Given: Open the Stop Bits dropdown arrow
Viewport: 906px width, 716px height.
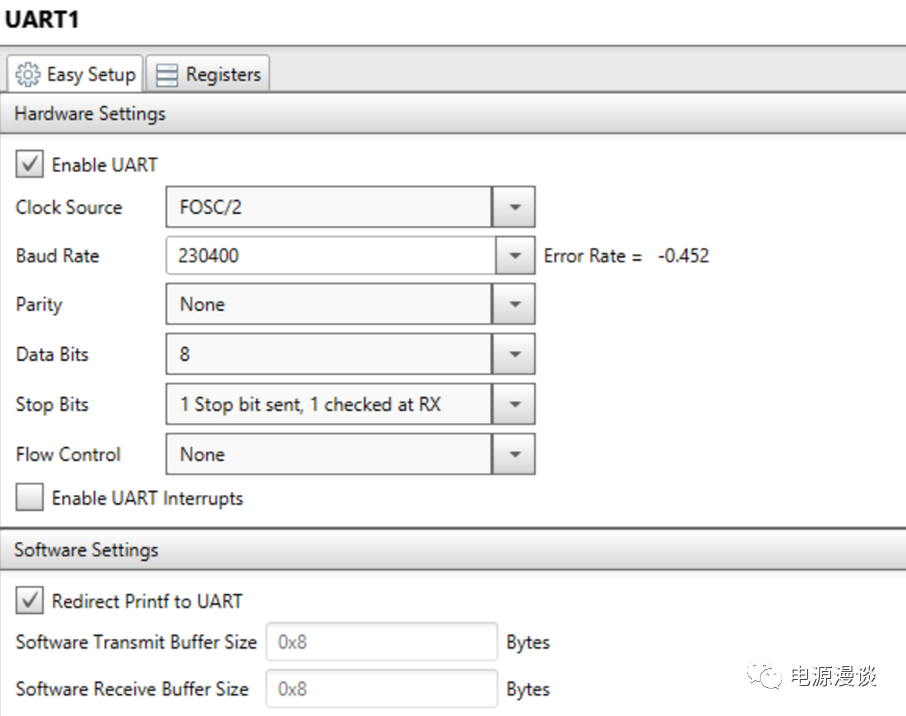Looking at the screenshot, I should [x=514, y=405].
